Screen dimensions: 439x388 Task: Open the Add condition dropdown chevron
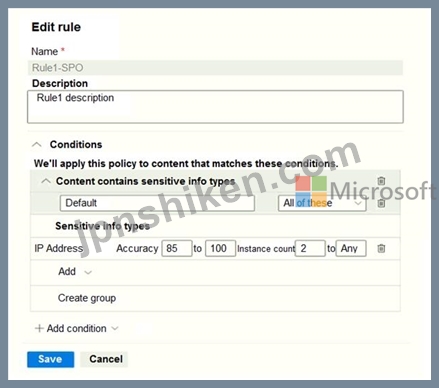coord(115,328)
